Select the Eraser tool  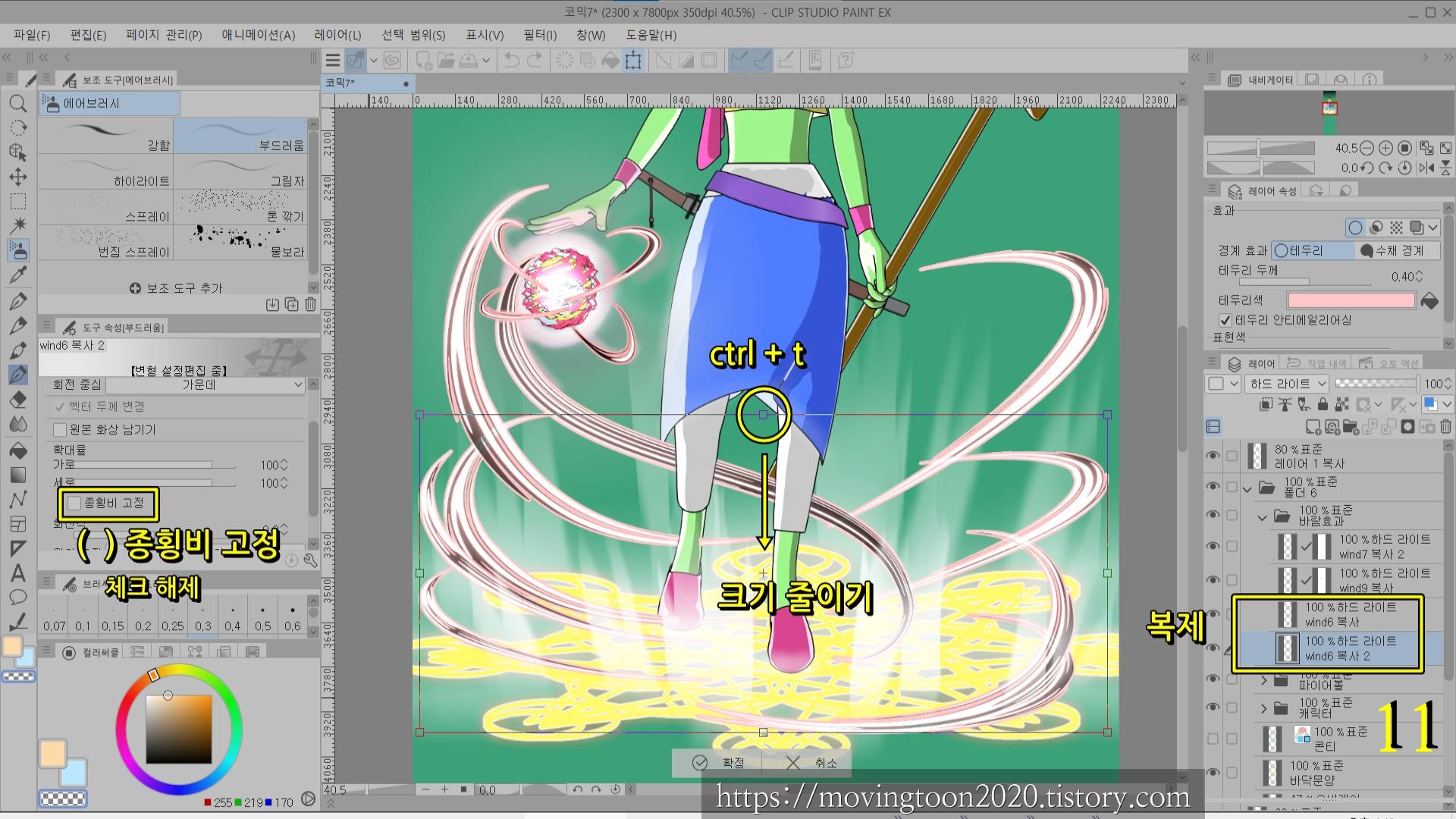click(x=18, y=400)
